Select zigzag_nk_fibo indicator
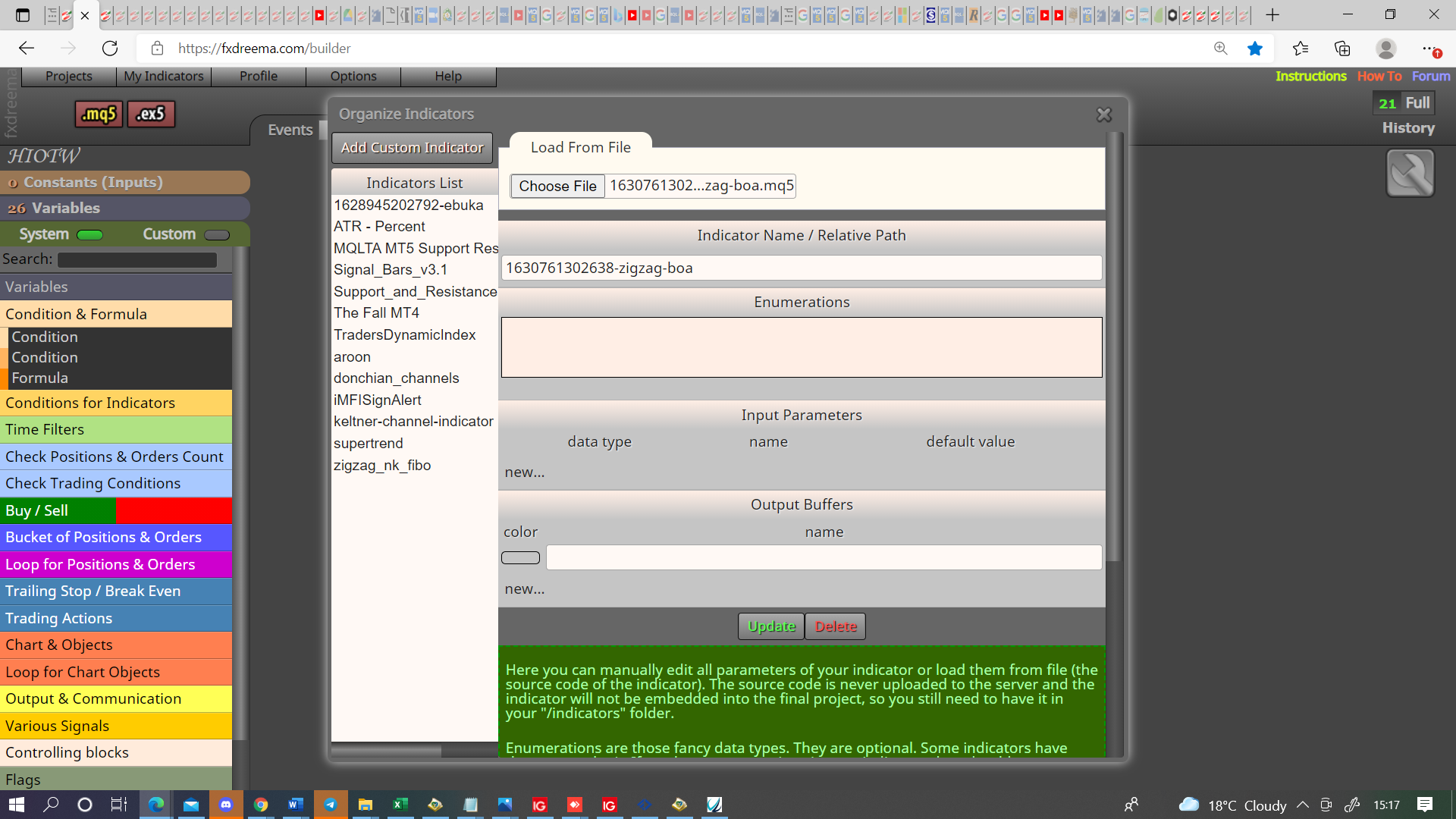Image resolution: width=1456 pixels, height=819 pixels. (x=382, y=465)
